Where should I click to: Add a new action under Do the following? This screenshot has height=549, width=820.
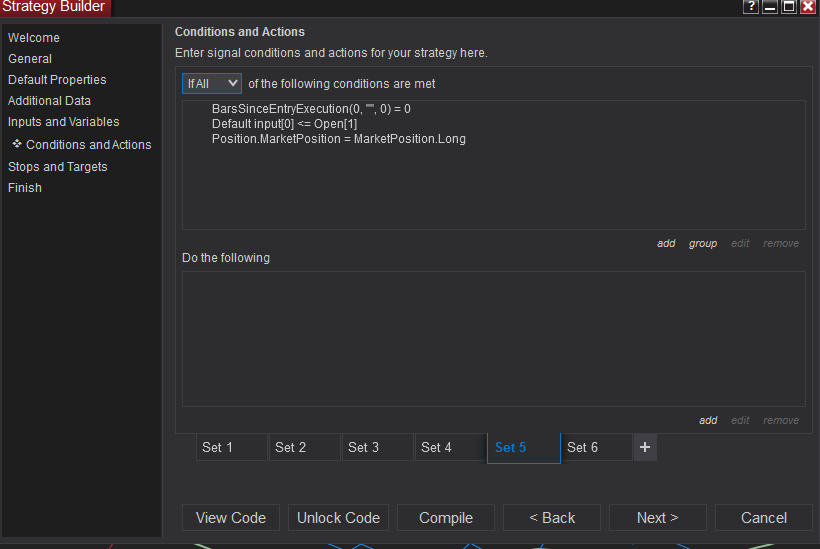tap(708, 420)
